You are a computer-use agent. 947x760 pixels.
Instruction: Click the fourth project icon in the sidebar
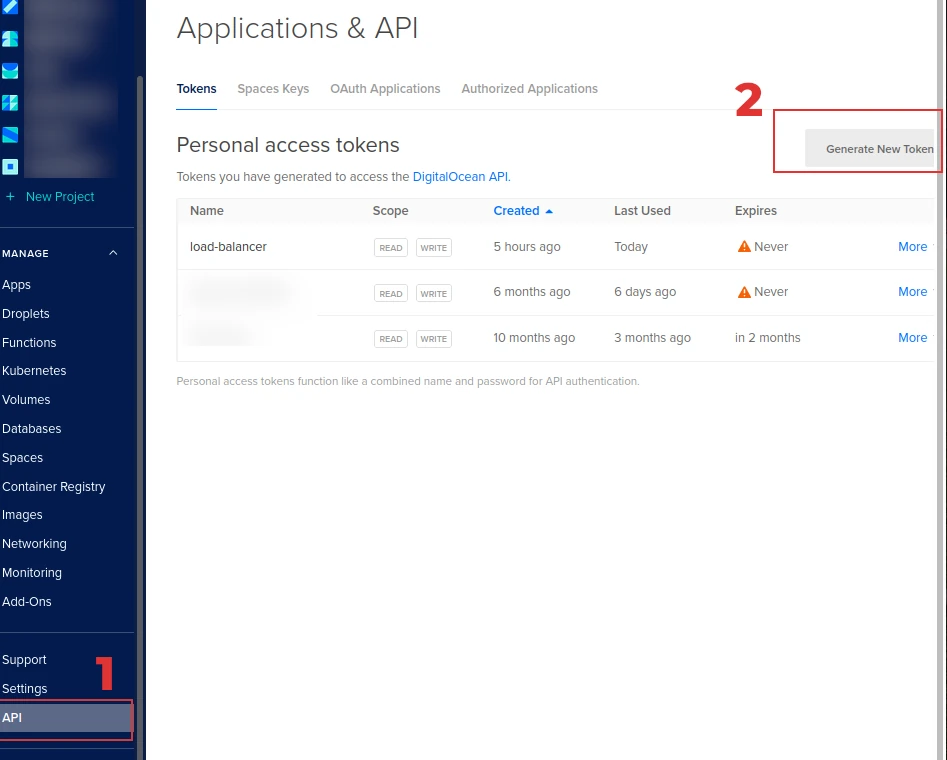(x=12, y=102)
